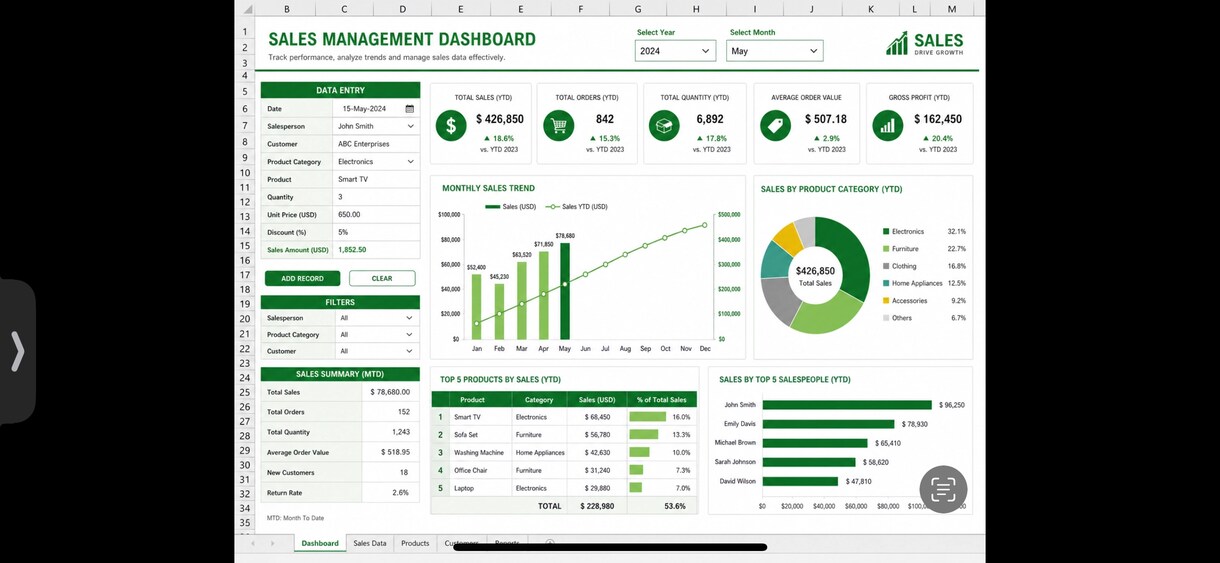Click the Sales Amount value 1,852.50
Image resolution: width=1220 pixels, height=563 pixels.
pos(352,250)
